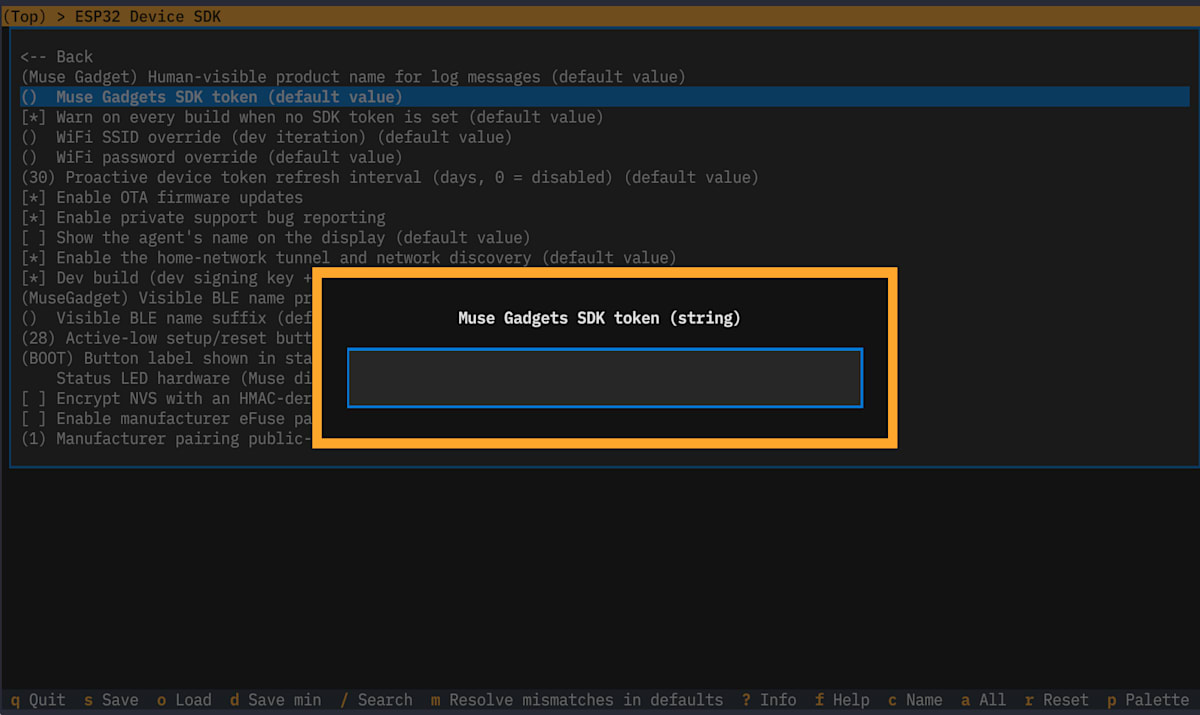Select the WiFi SSID override entry

(267, 137)
